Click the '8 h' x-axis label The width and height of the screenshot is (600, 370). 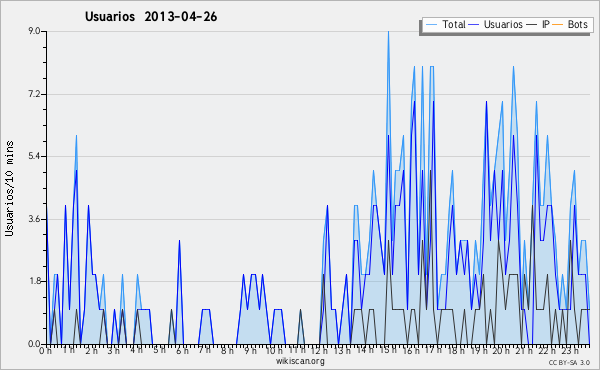227,351
